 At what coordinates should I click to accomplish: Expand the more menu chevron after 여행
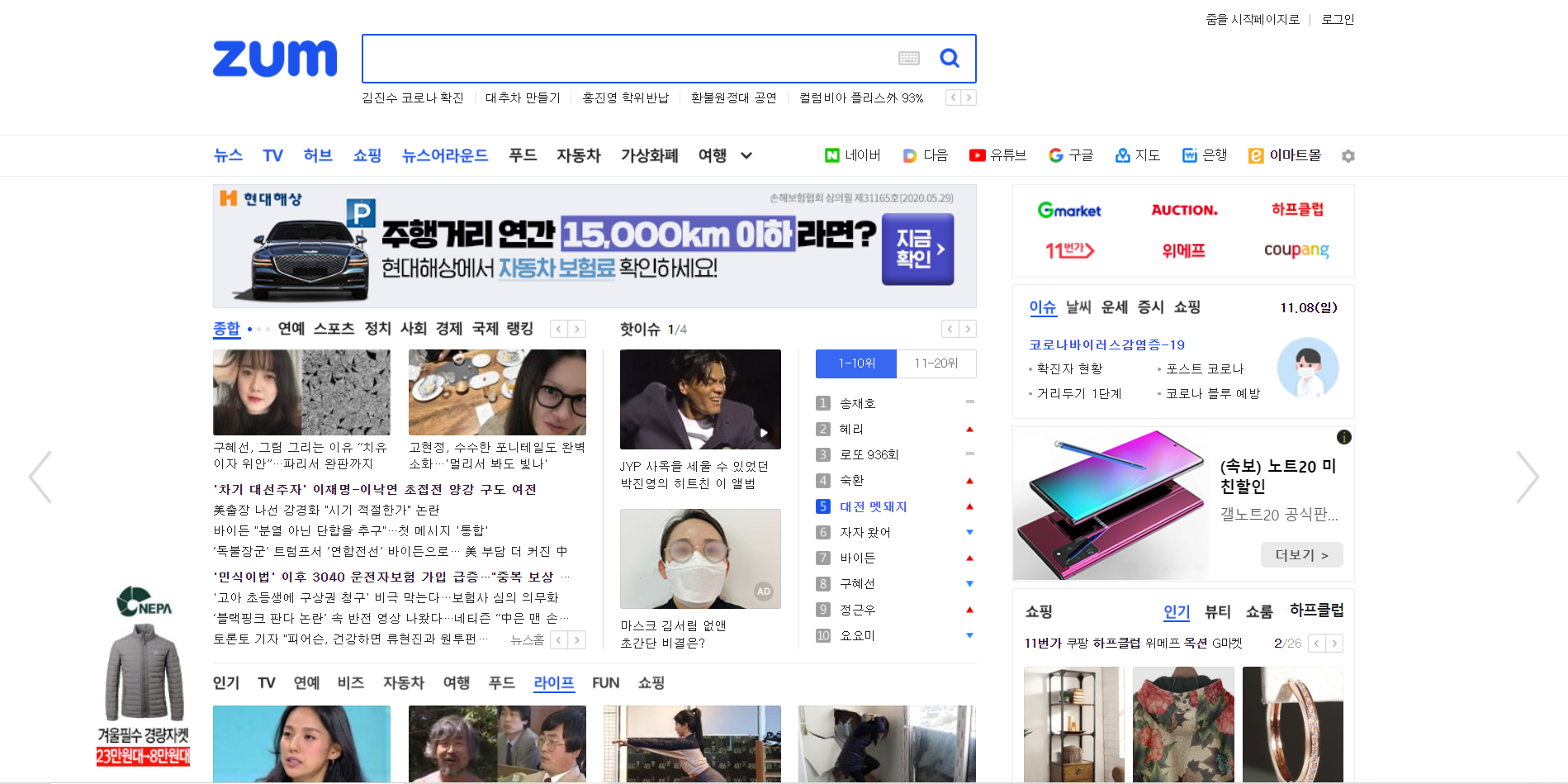coord(746,155)
